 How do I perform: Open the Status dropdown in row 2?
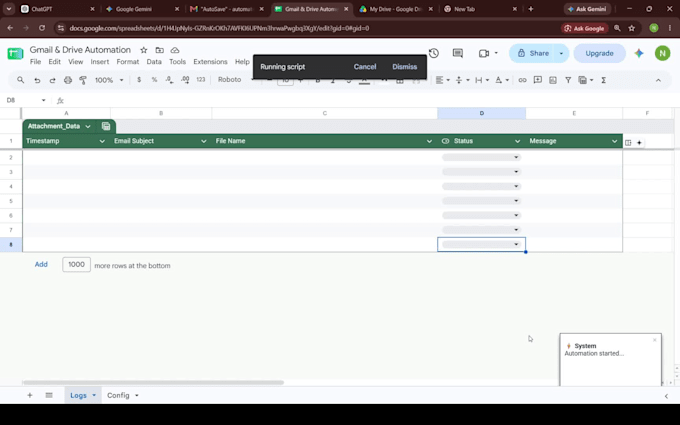[x=516, y=157]
